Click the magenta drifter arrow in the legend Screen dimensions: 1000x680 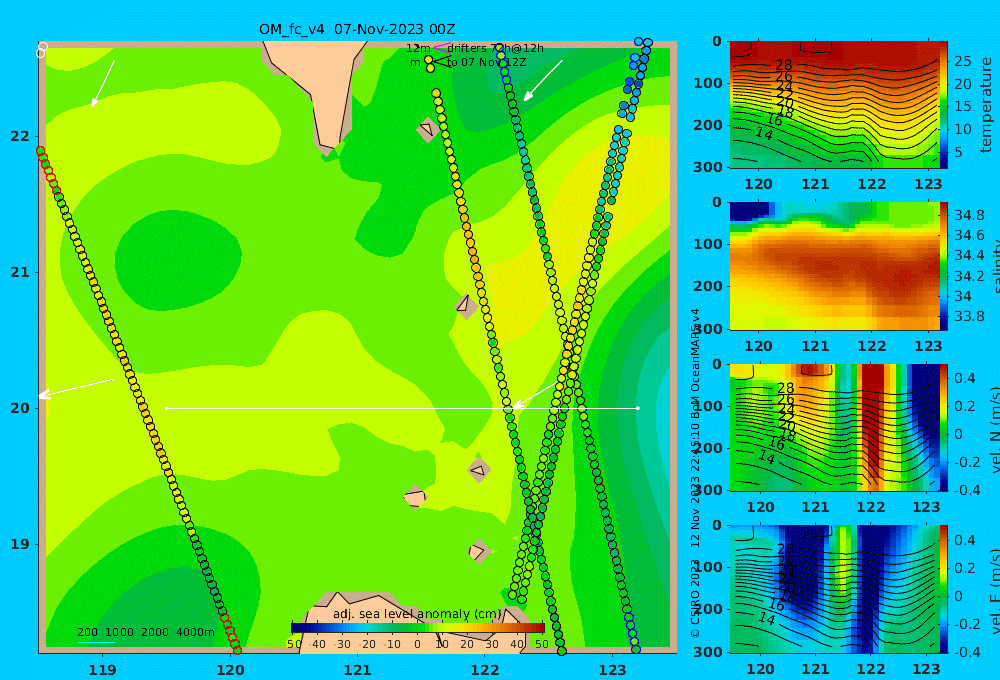coord(441,48)
